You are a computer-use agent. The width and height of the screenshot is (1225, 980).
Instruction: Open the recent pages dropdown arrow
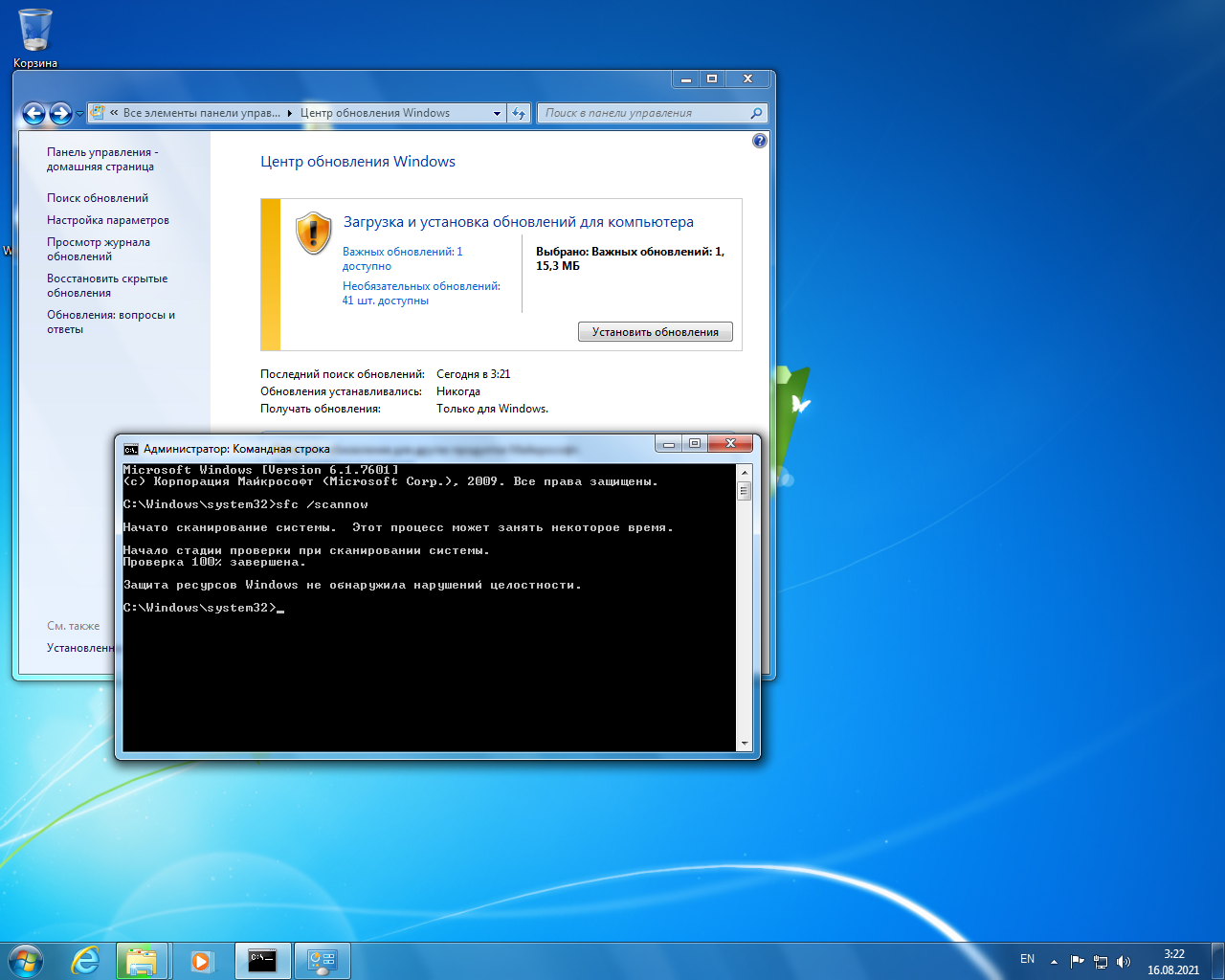[x=79, y=114]
